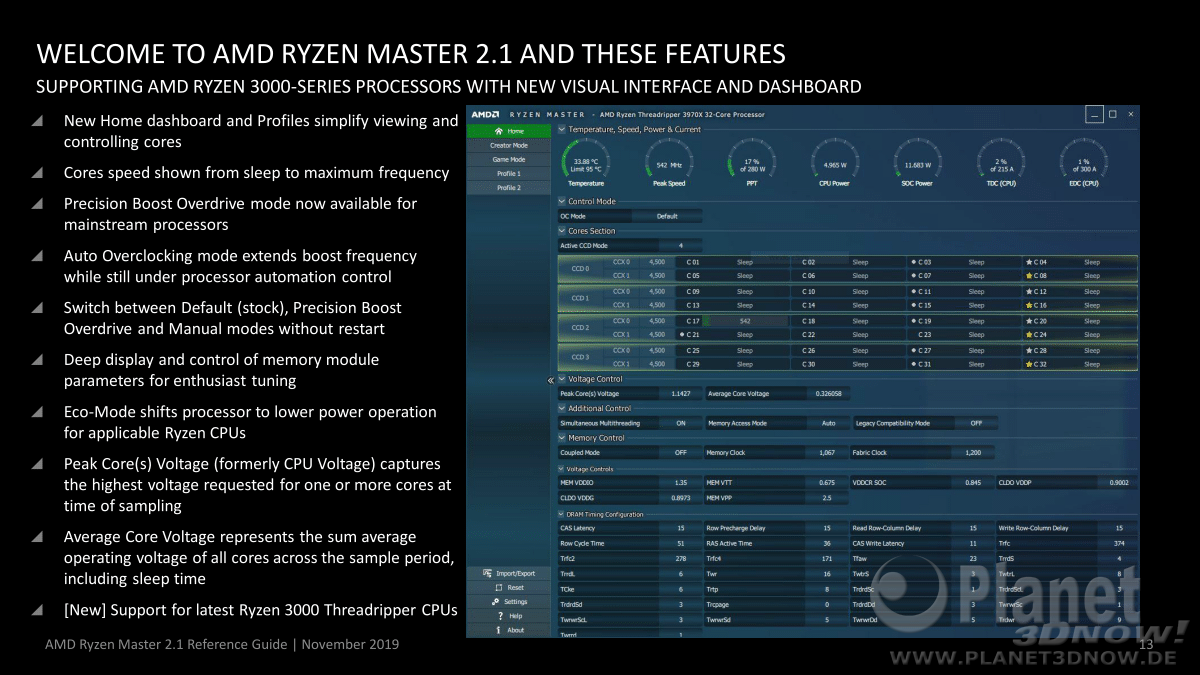Click the CCD 0 group label

click(x=580, y=269)
